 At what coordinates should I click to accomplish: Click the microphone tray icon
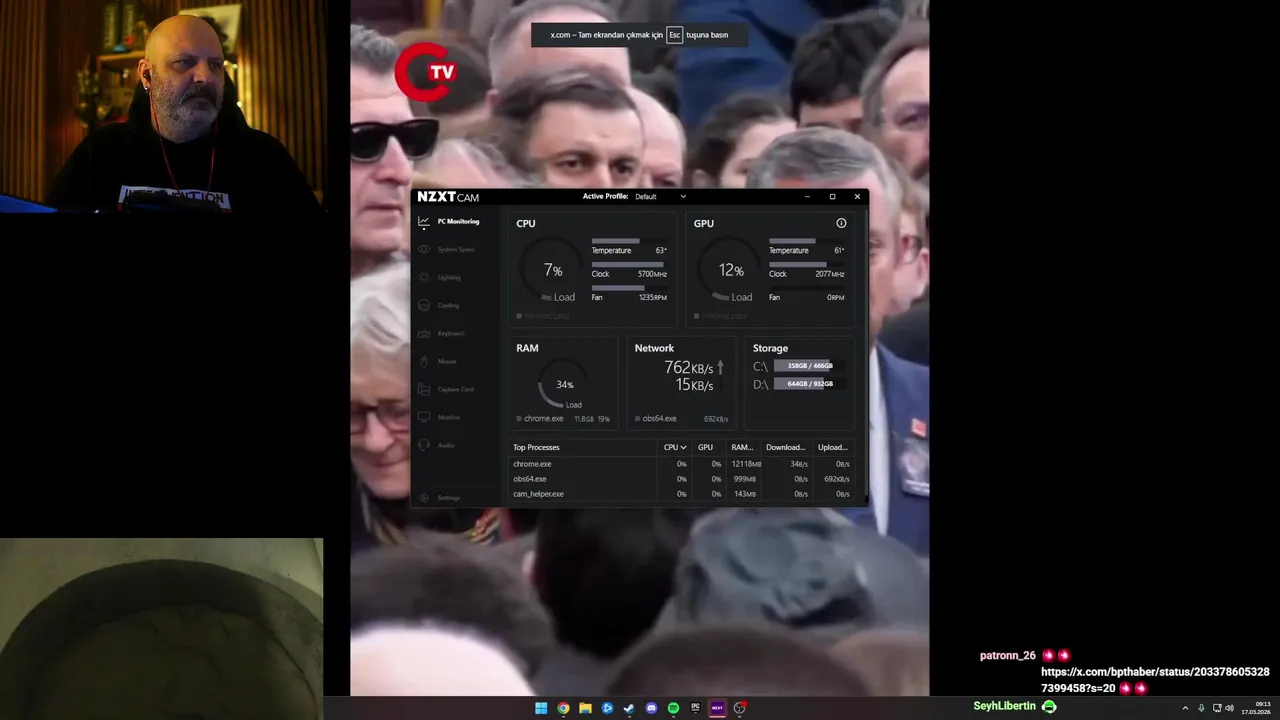[x=1201, y=708]
